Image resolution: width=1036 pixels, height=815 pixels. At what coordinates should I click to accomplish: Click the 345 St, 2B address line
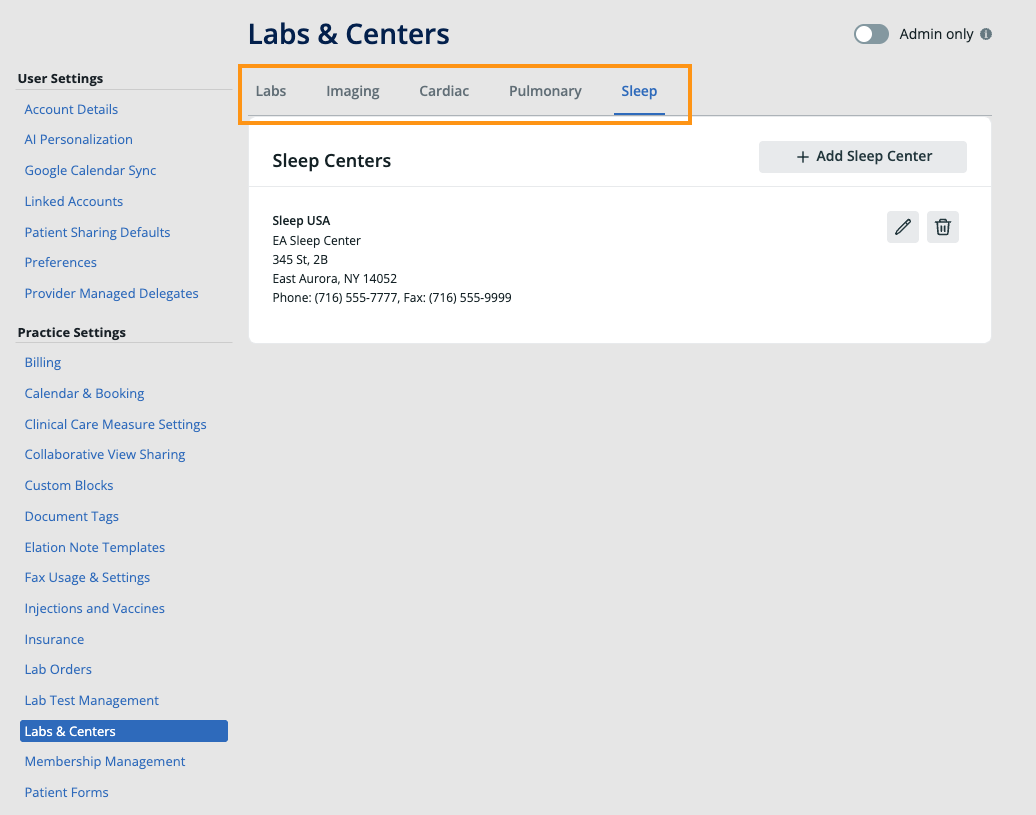(x=300, y=260)
